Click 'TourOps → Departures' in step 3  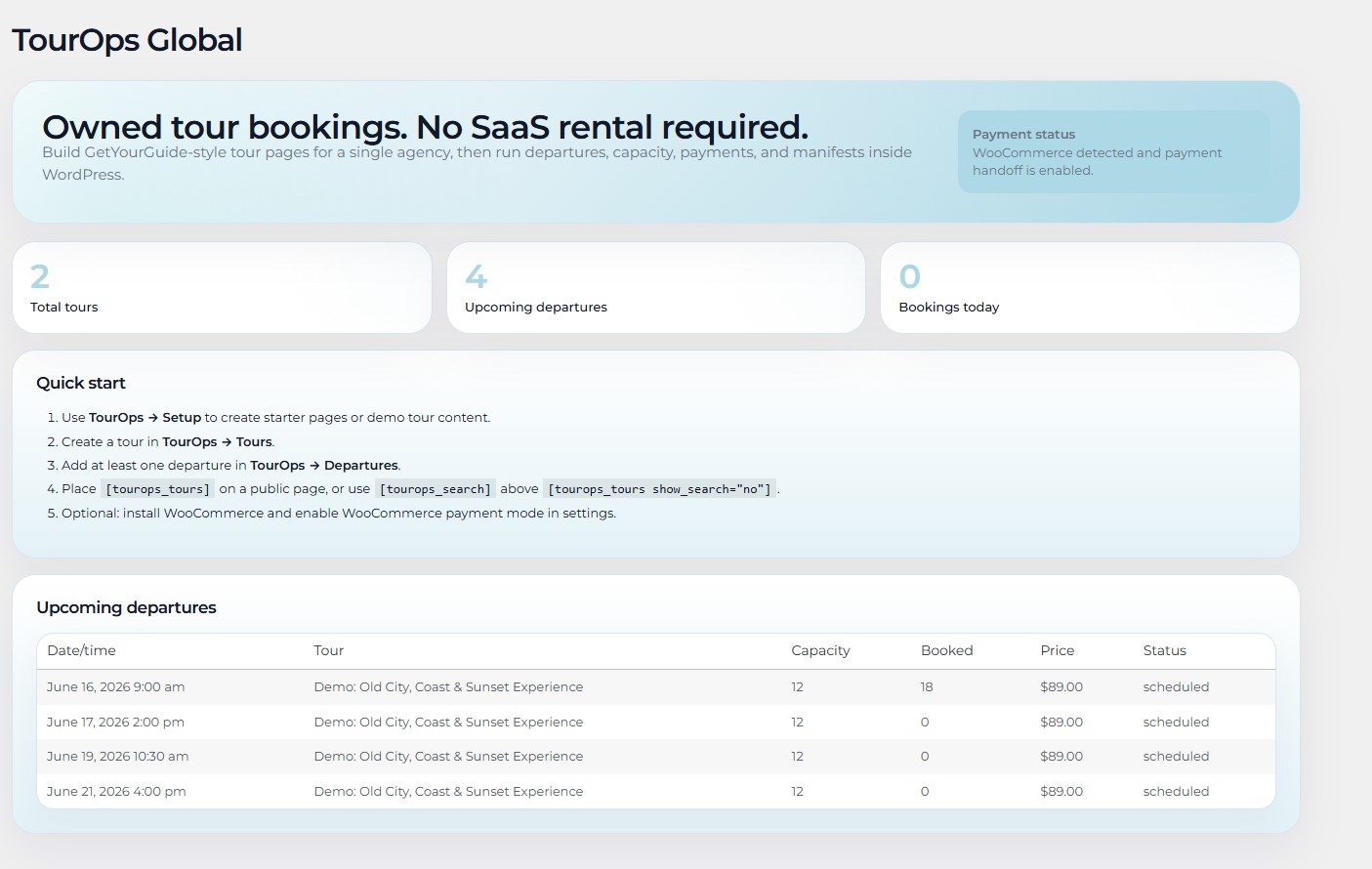324,465
